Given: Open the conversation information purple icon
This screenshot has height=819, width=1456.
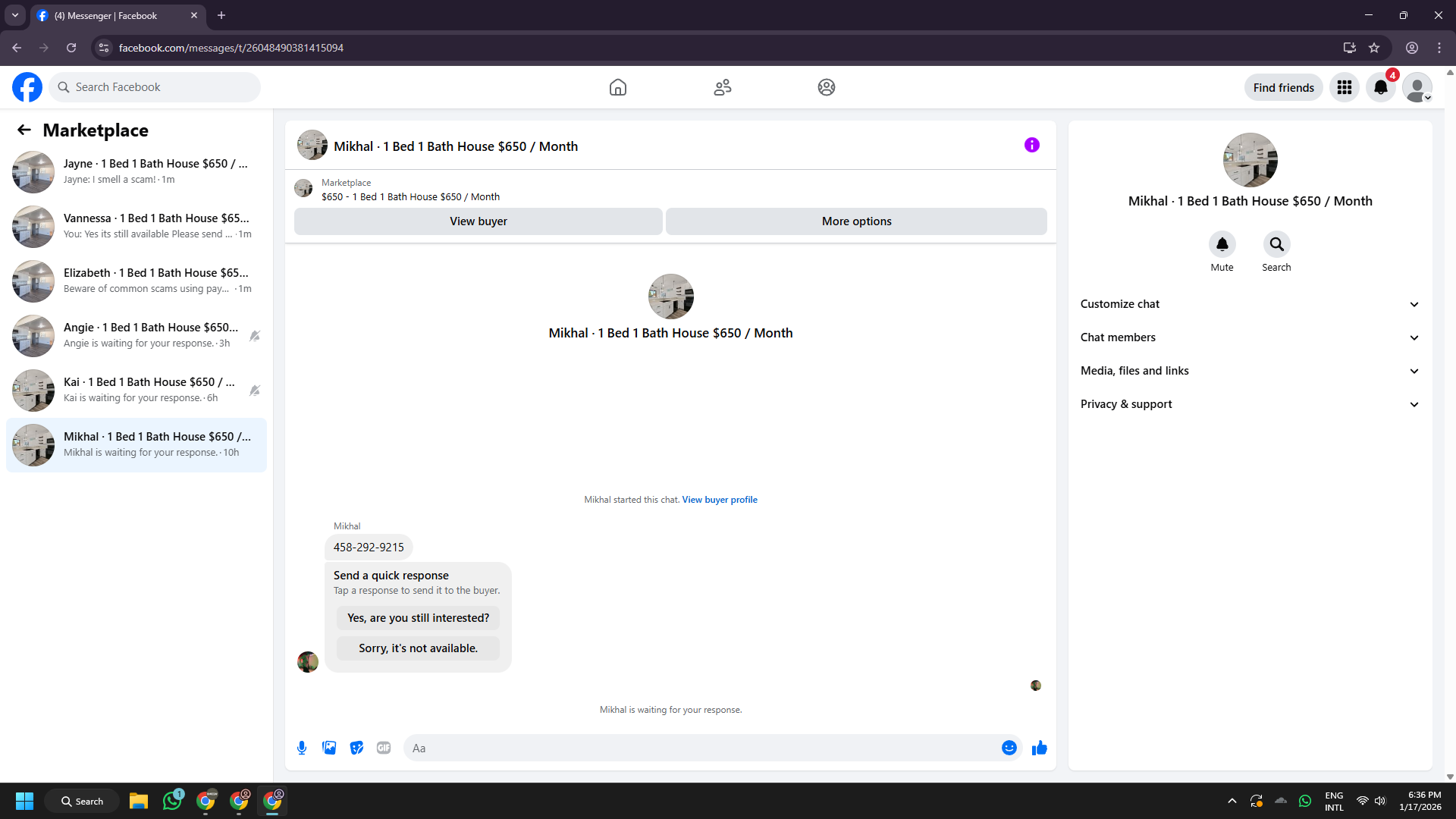Looking at the screenshot, I should (1031, 145).
